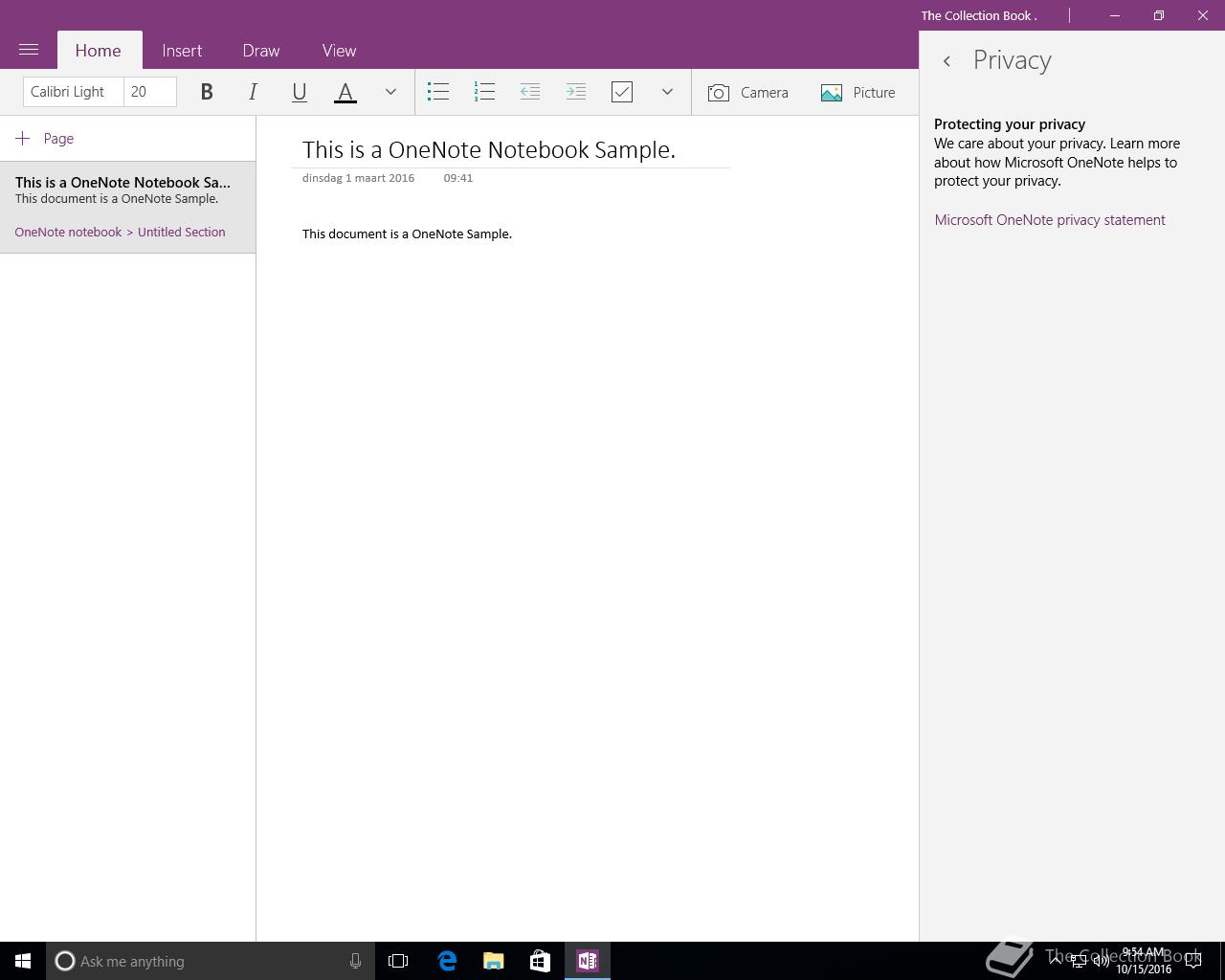Open the OneNote notebook breadcrumb link

tap(68, 233)
